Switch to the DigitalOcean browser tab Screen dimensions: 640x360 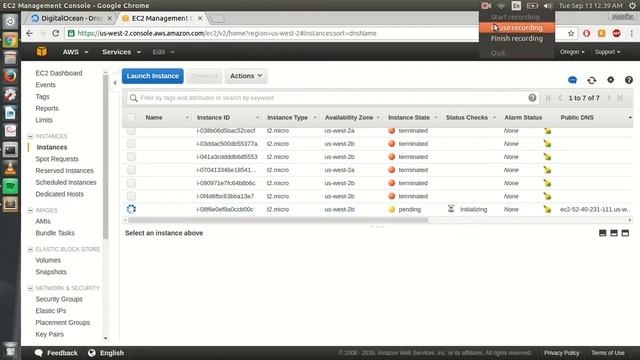point(72,18)
